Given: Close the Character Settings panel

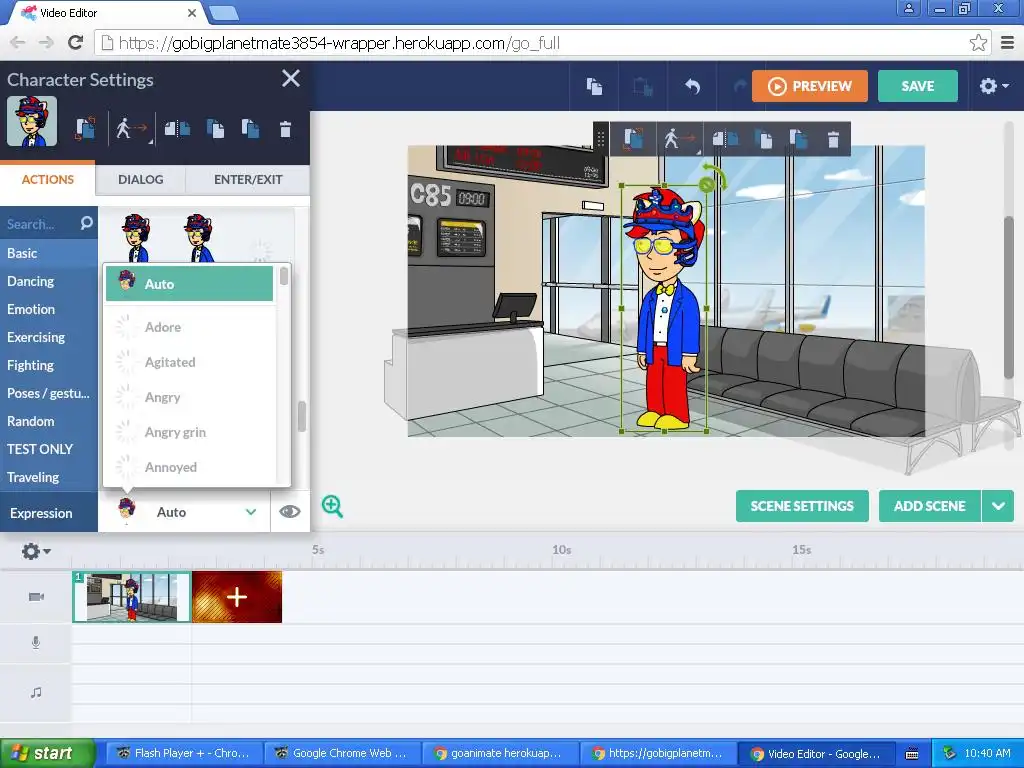Looking at the screenshot, I should [291, 78].
